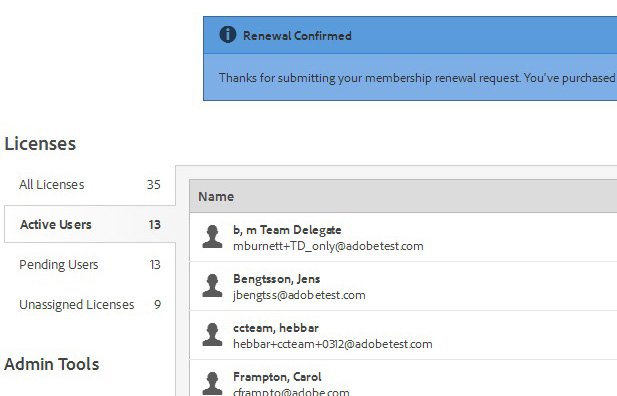Open the All Licenses tab
The height and width of the screenshot is (396, 617).
90,185
